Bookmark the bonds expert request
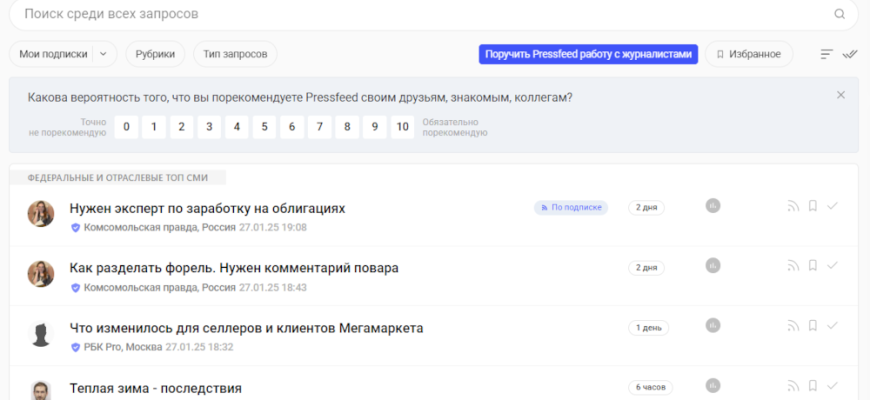The image size is (870, 400). (813, 207)
